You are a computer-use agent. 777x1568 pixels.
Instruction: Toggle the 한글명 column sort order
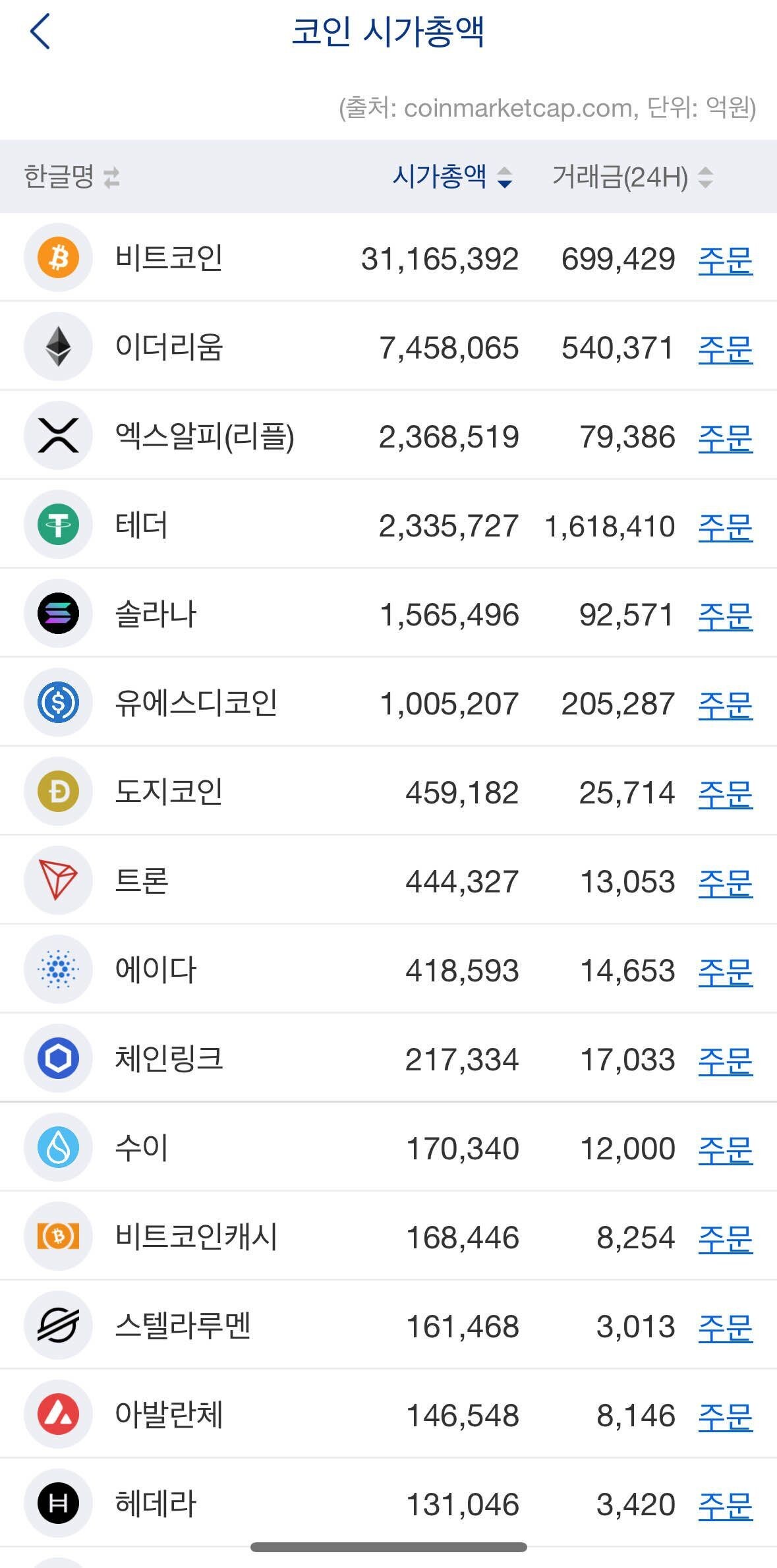(x=111, y=177)
